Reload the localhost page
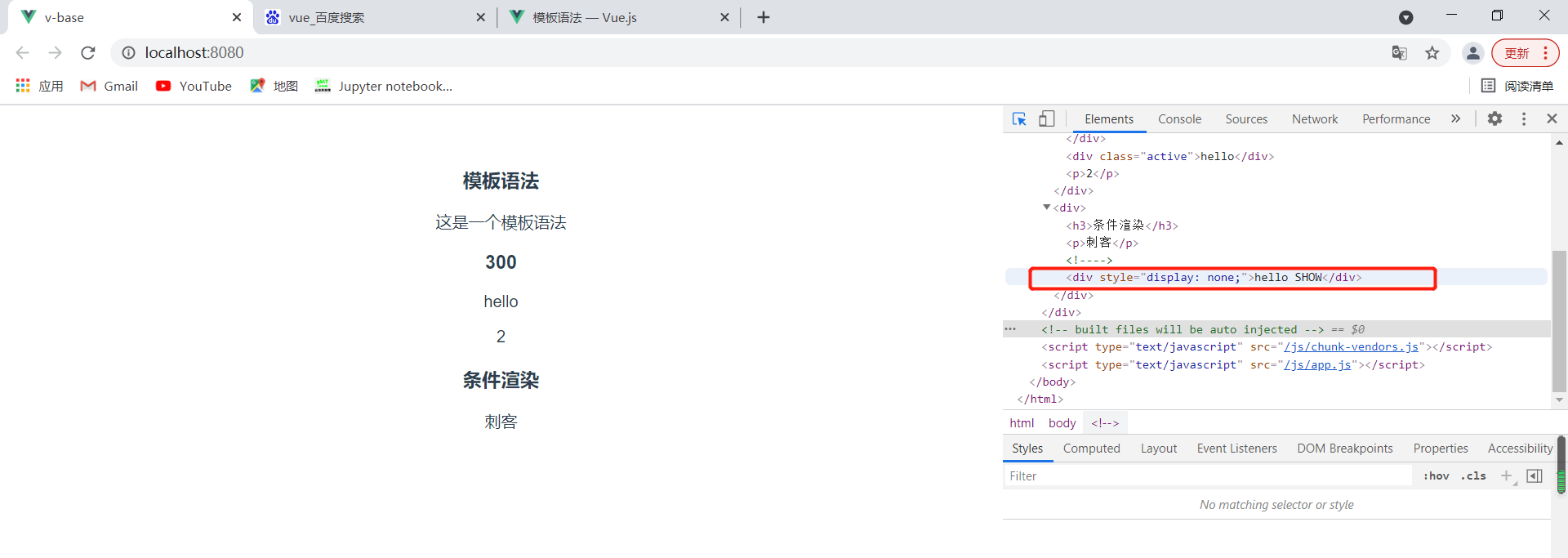 click(x=88, y=53)
